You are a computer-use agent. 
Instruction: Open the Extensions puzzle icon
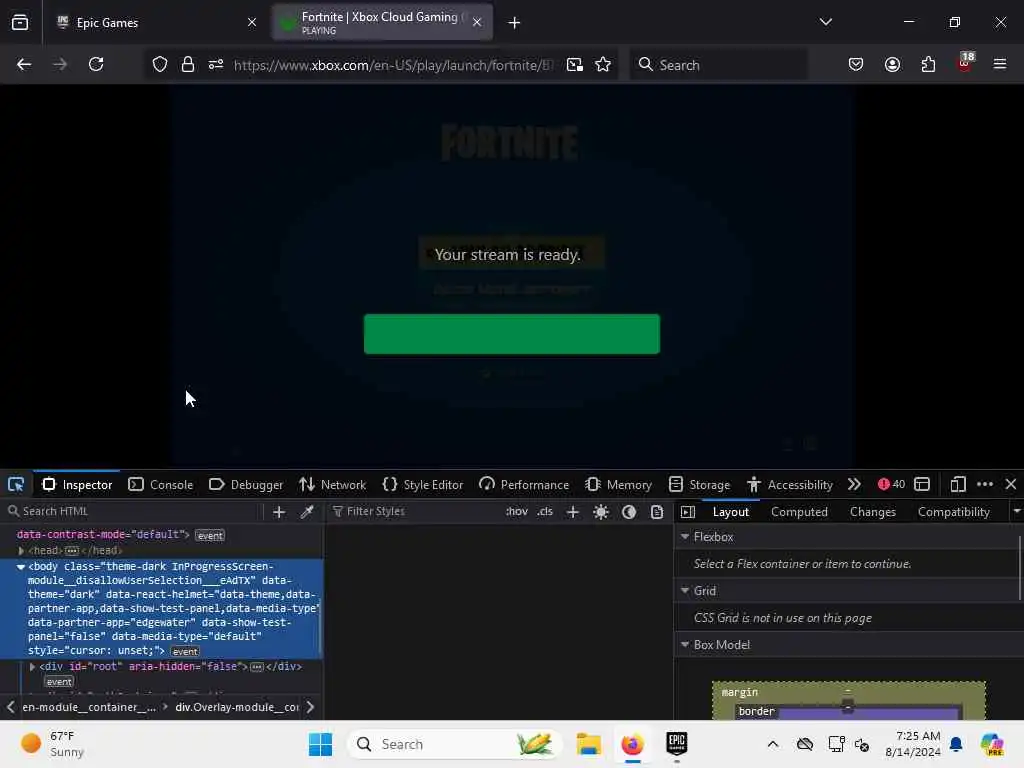click(x=928, y=64)
